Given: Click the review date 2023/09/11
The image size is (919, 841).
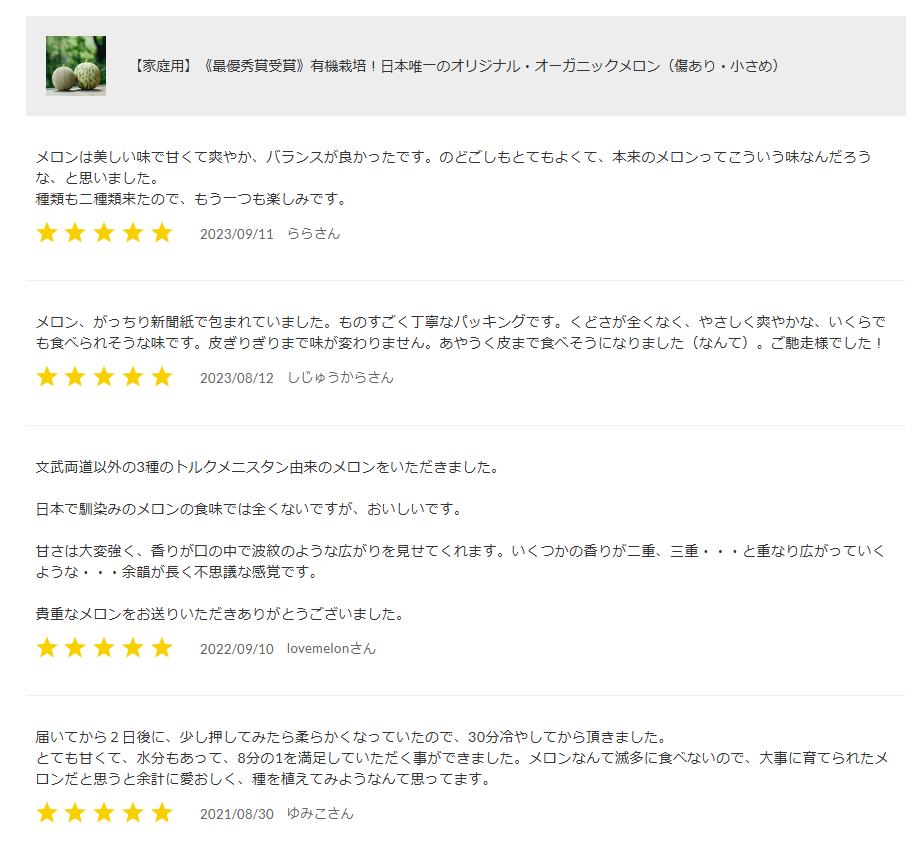Looking at the screenshot, I should [236, 234].
